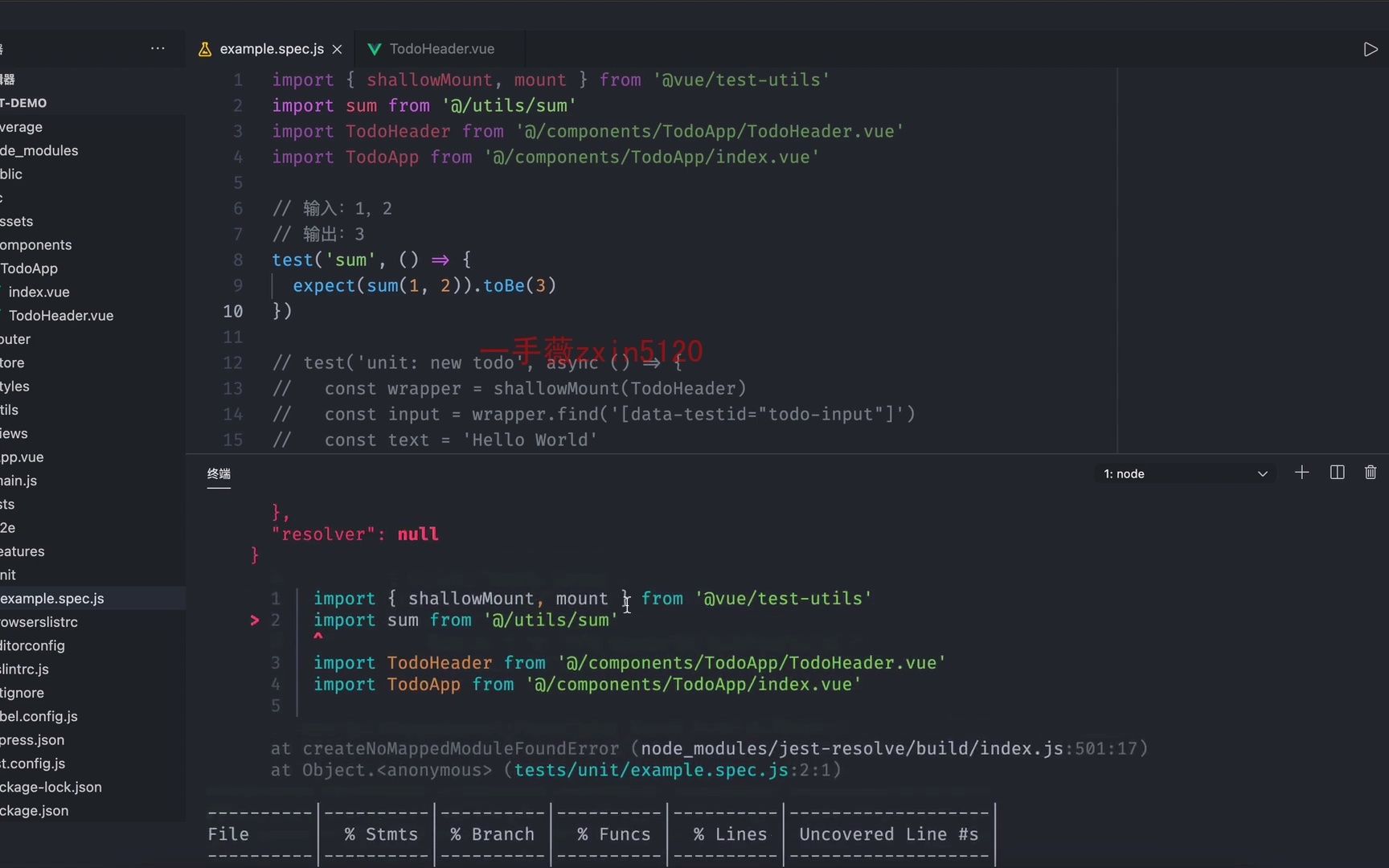Image resolution: width=1389 pixels, height=868 pixels.
Task: Split the terminal panel
Action: (x=1338, y=473)
